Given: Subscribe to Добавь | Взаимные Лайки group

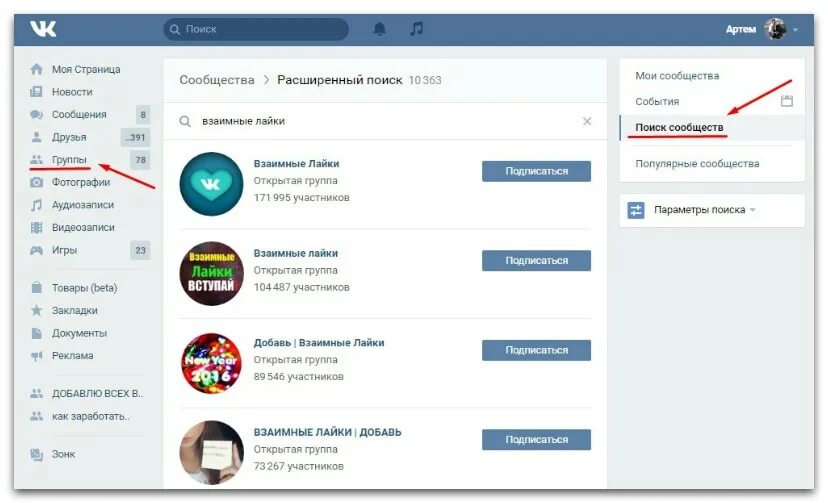Looking at the screenshot, I should pos(536,350).
